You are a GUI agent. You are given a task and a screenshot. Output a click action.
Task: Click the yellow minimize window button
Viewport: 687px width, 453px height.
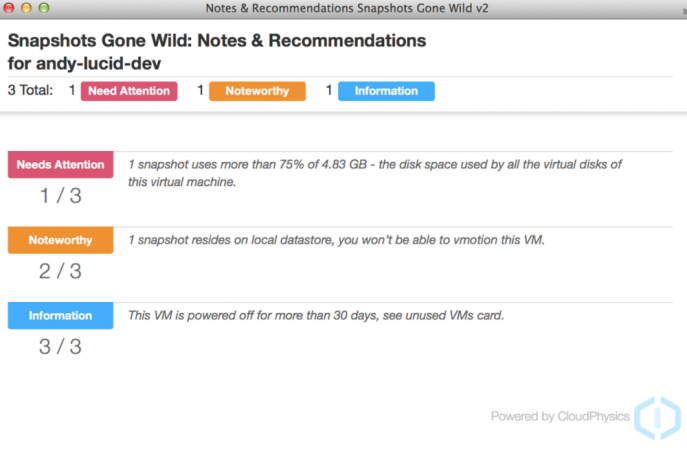click(26, 7)
